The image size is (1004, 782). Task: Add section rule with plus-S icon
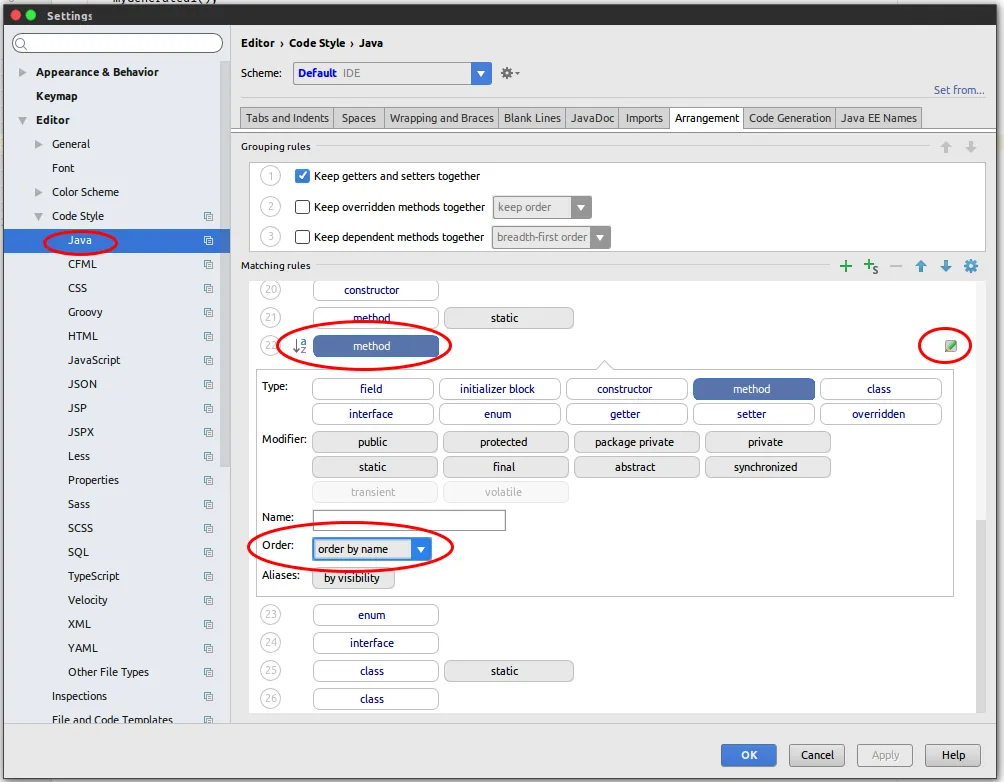[x=871, y=266]
